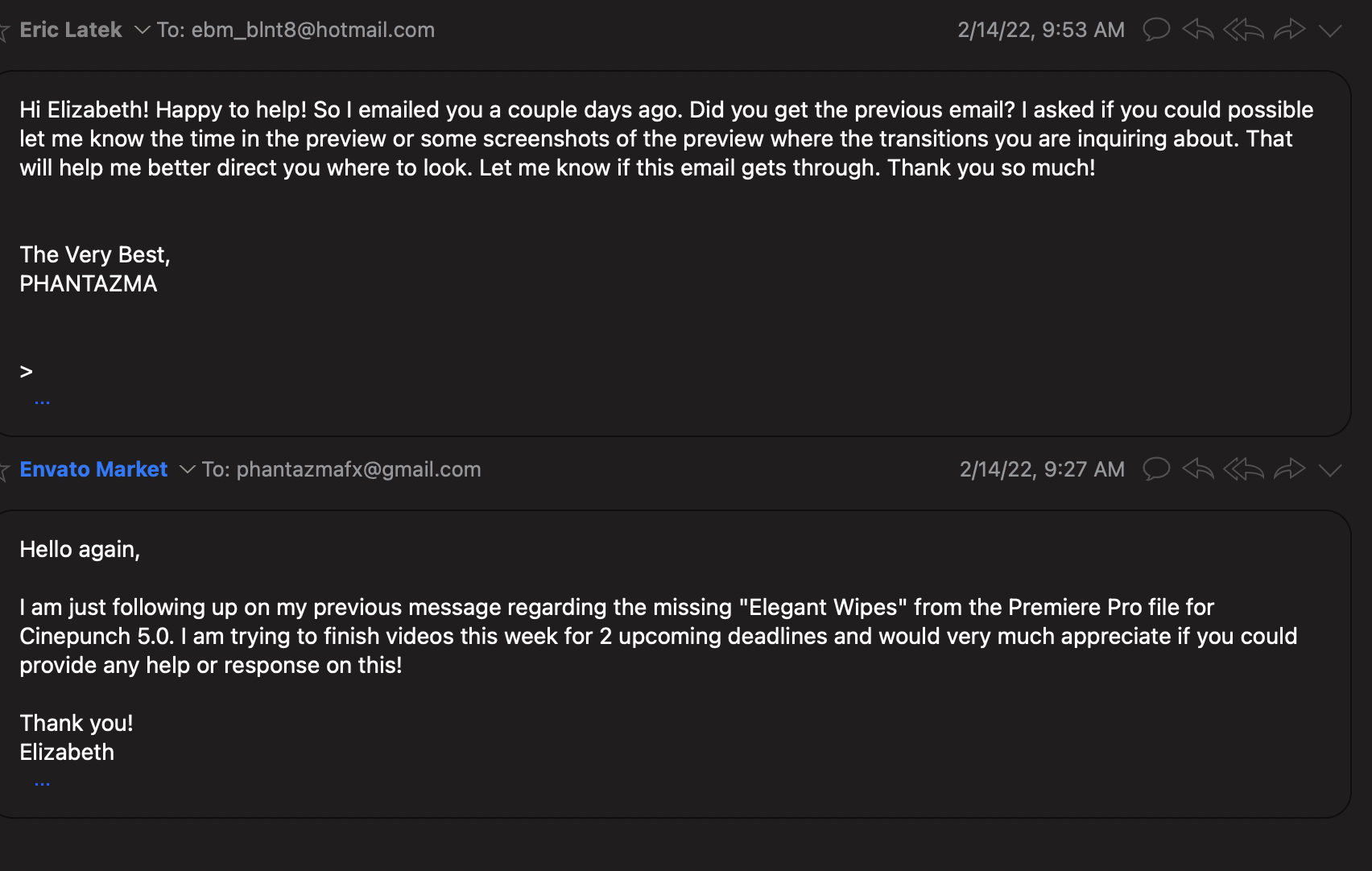This screenshot has width=1372, height=871.
Task: Open more actions chevron on Eric's email
Action: click(1330, 31)
